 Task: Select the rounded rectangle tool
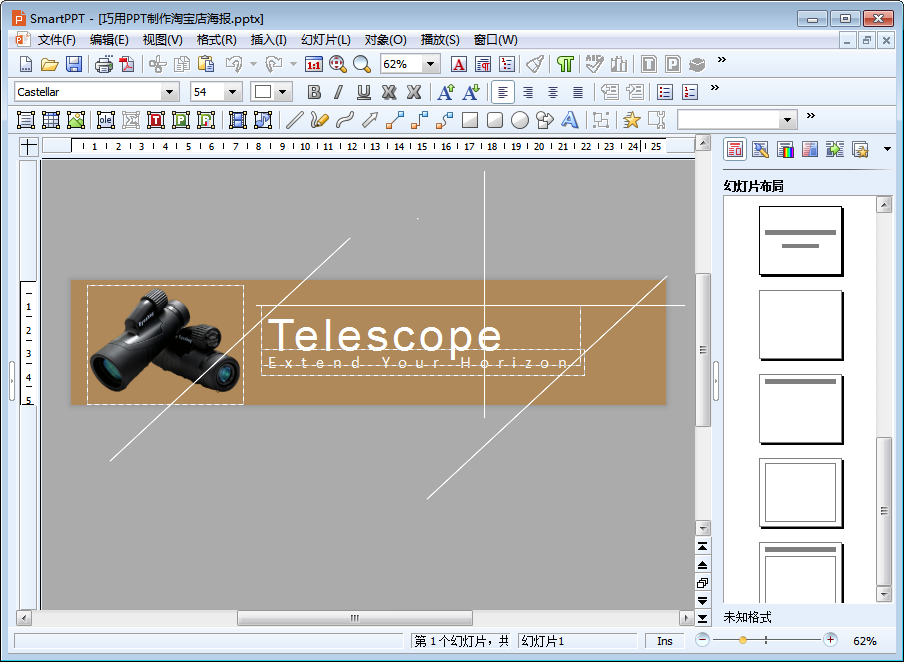495,120
